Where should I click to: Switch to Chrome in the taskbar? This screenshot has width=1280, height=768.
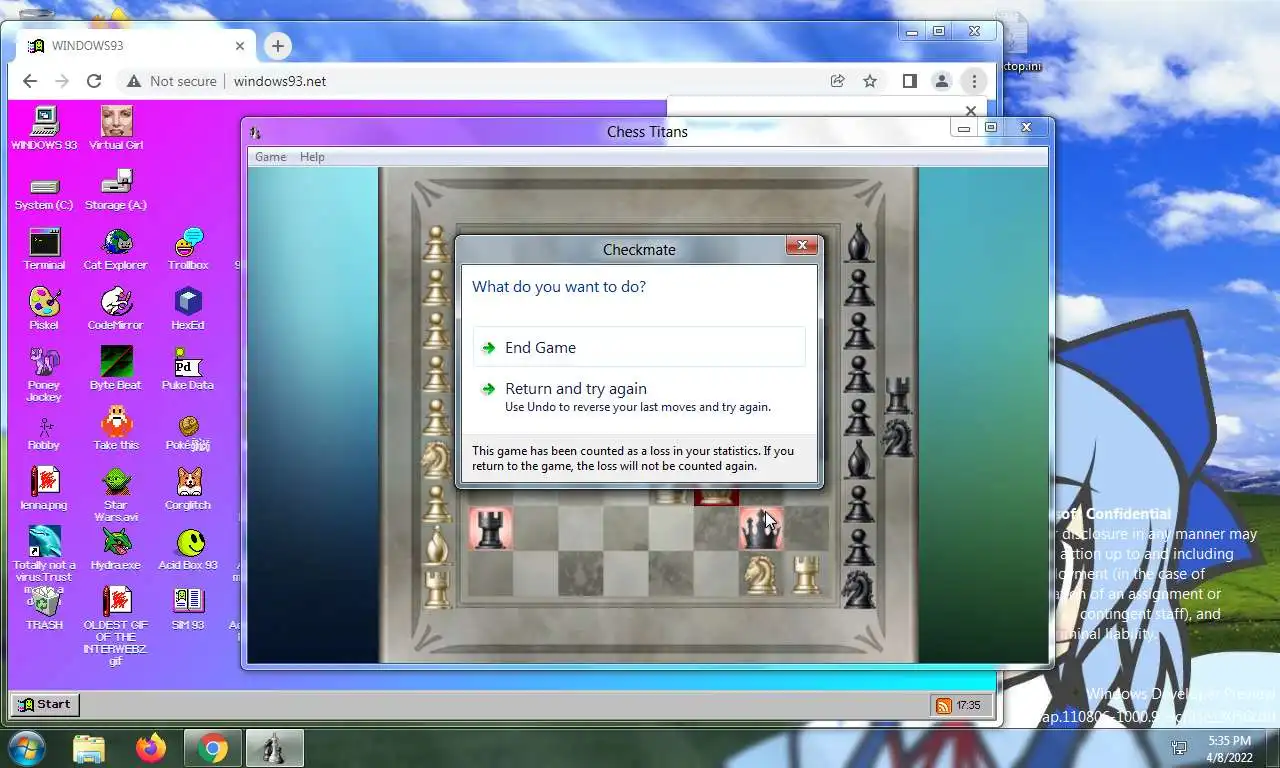(212, 748)
